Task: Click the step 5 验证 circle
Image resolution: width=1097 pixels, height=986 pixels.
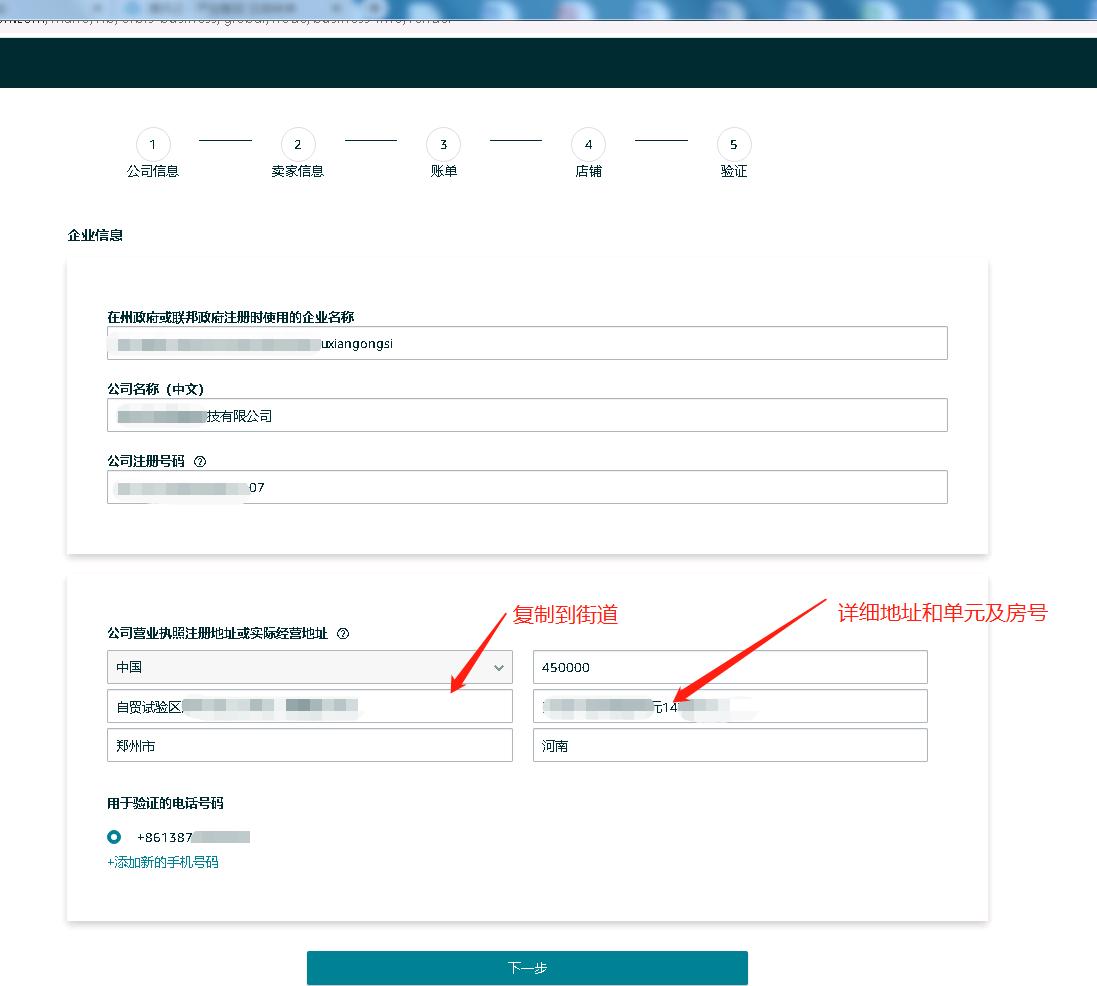Action: pyautogui.click(x=733, y=144)
